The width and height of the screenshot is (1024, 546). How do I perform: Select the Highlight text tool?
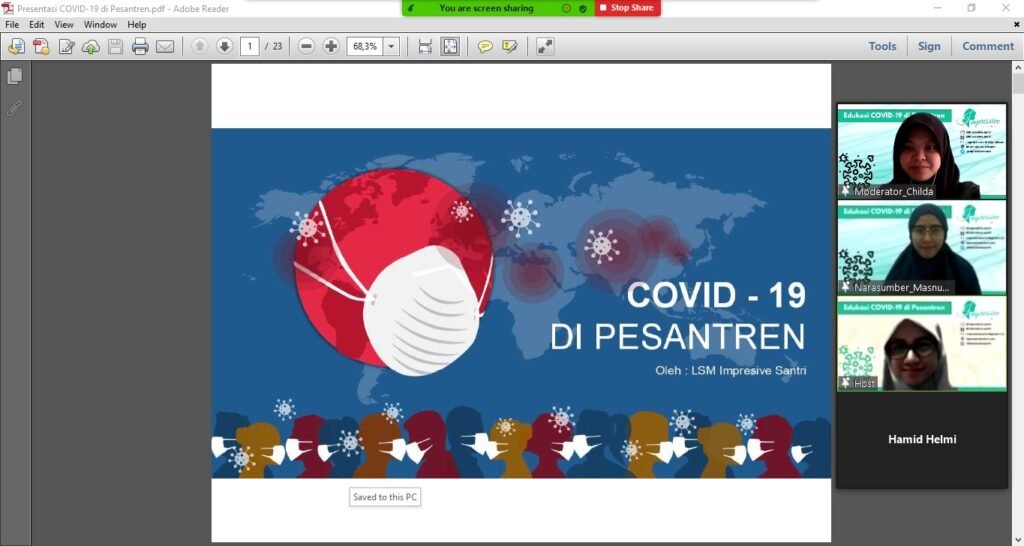(x=510, y=46)
